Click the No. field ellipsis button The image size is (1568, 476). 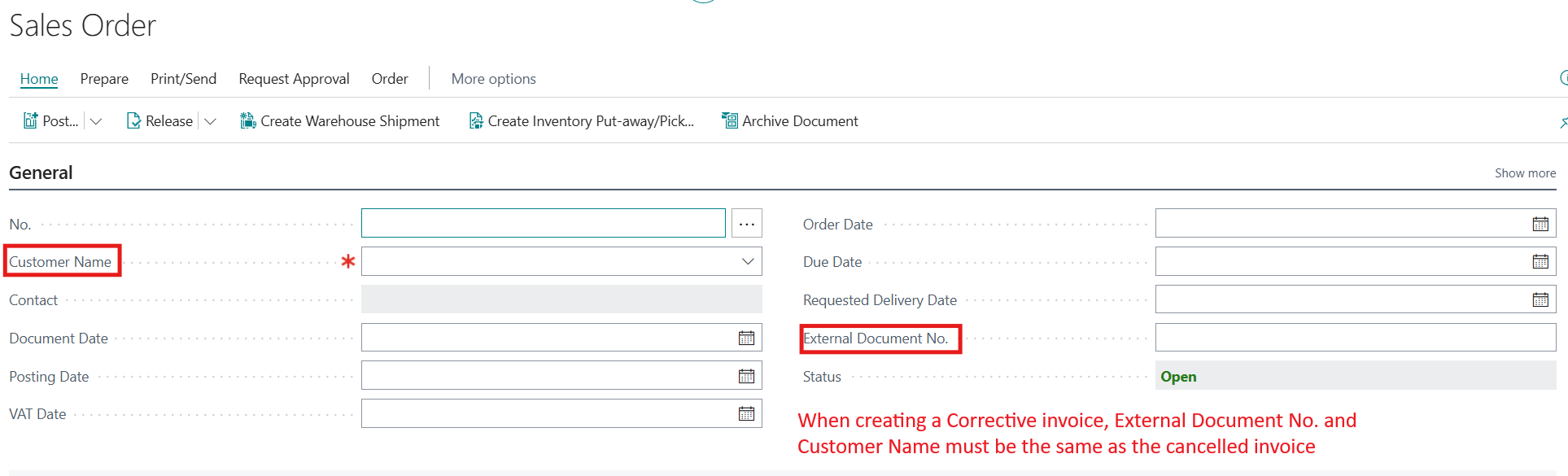(747, 223)
